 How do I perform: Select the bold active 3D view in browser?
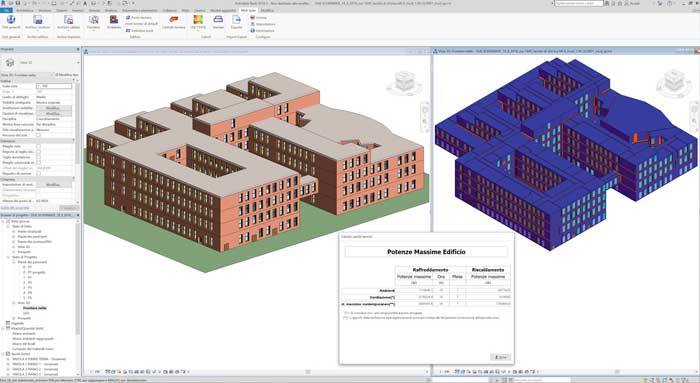click(x=35, y=308)
